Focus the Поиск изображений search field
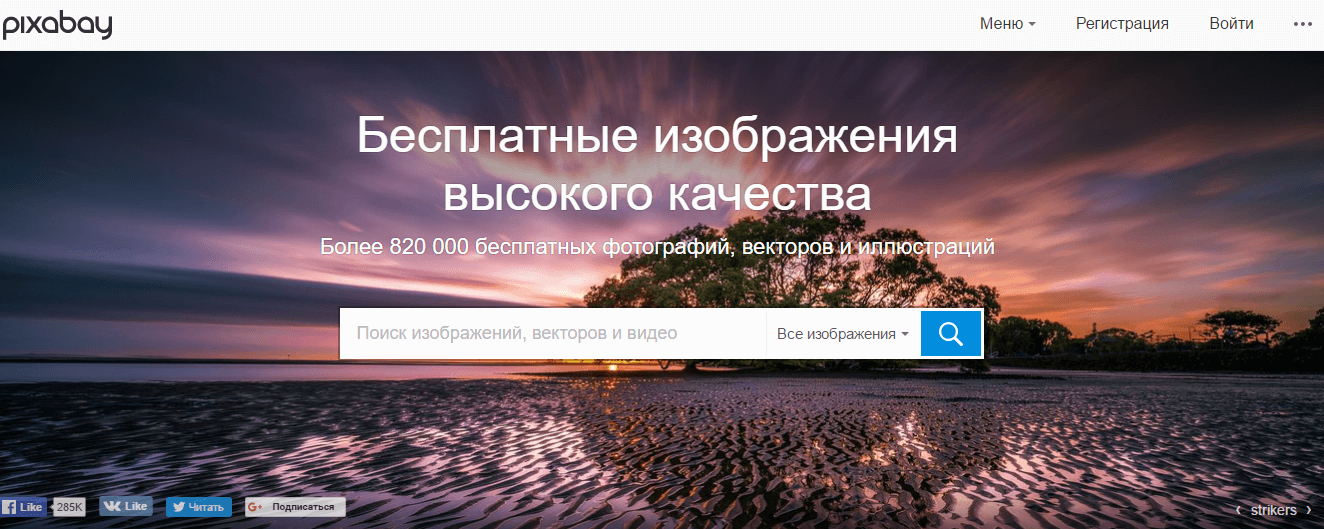The height and width of the screenshot is (529, 1324). [553, 334]
